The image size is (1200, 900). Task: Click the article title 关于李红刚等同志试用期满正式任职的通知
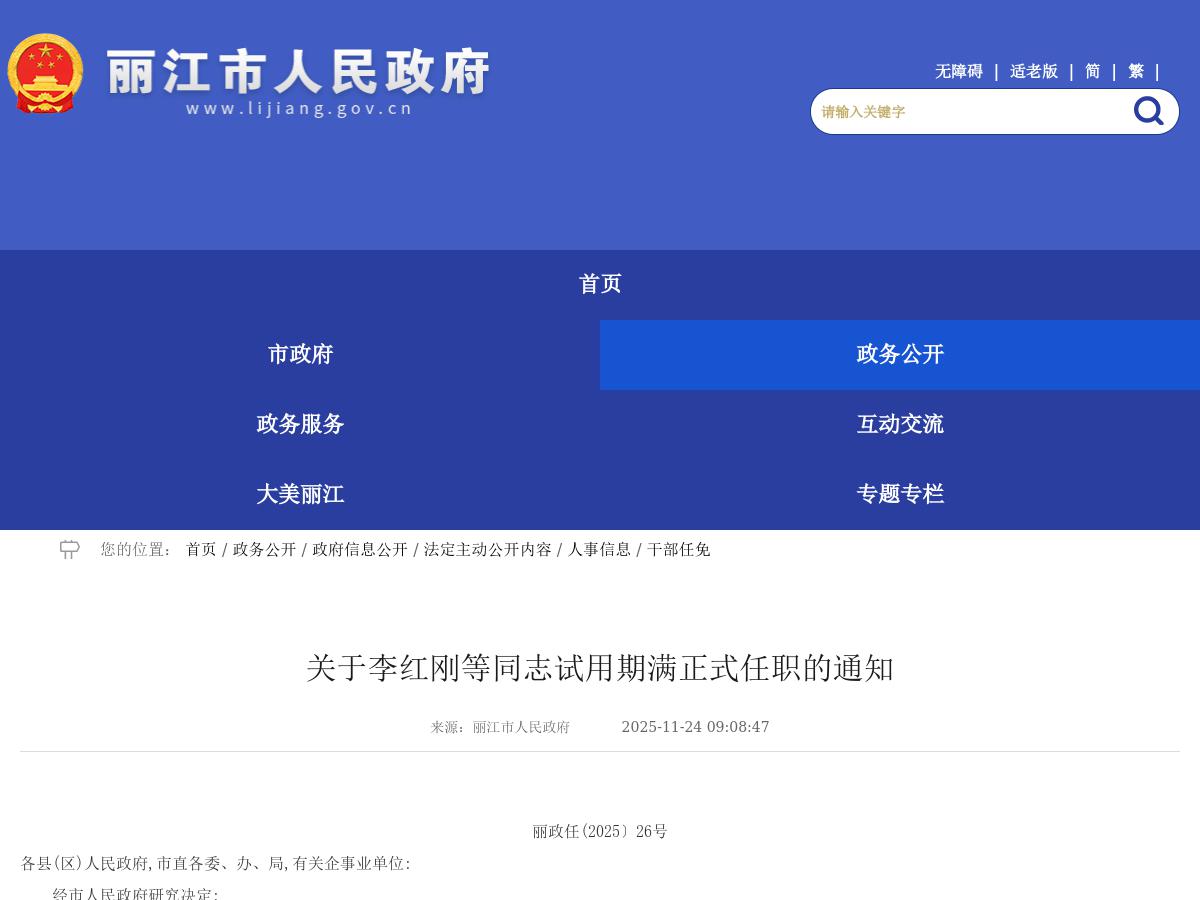(x=600, y=669)
